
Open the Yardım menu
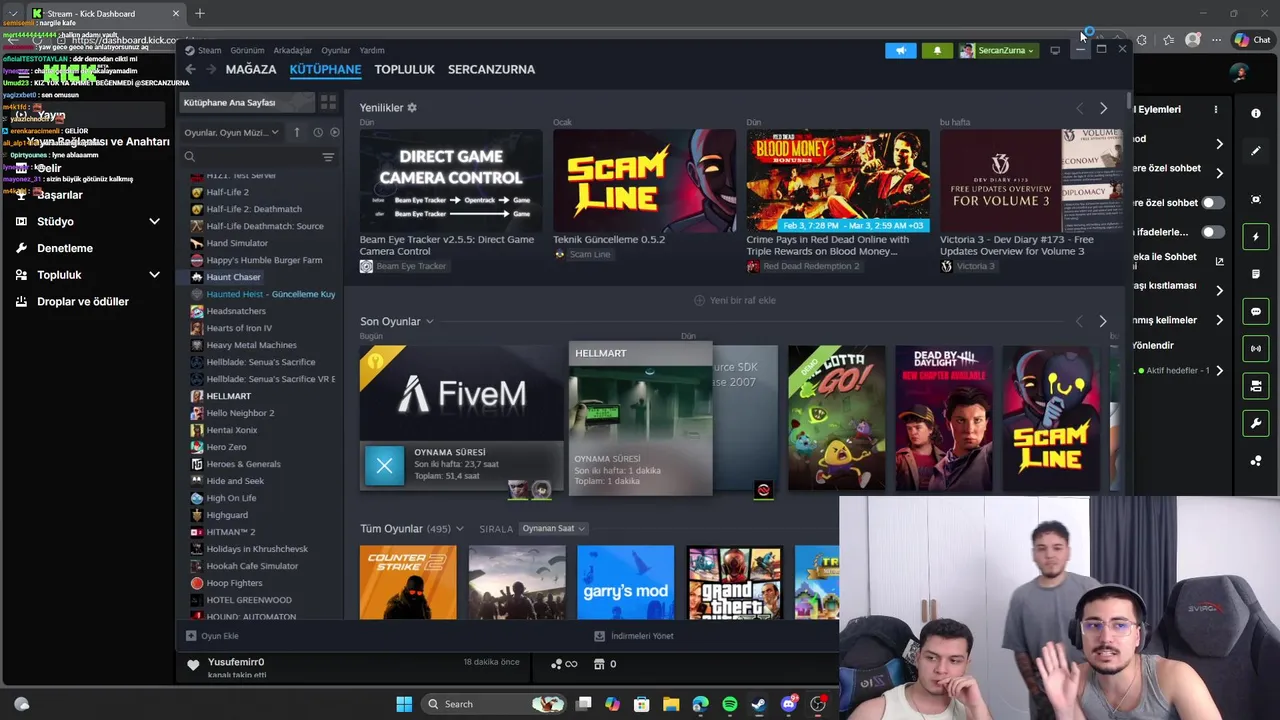click(372, 50)
